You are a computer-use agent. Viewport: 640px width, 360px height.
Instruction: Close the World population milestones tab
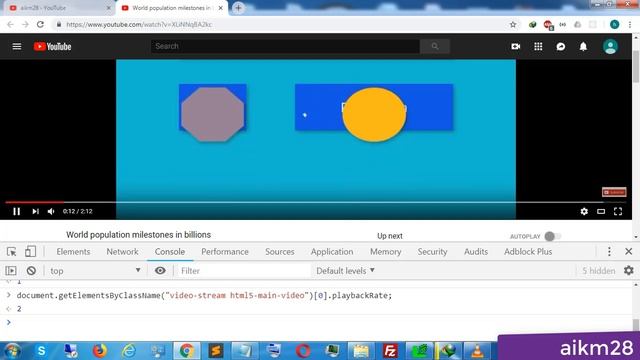point(221,8)
